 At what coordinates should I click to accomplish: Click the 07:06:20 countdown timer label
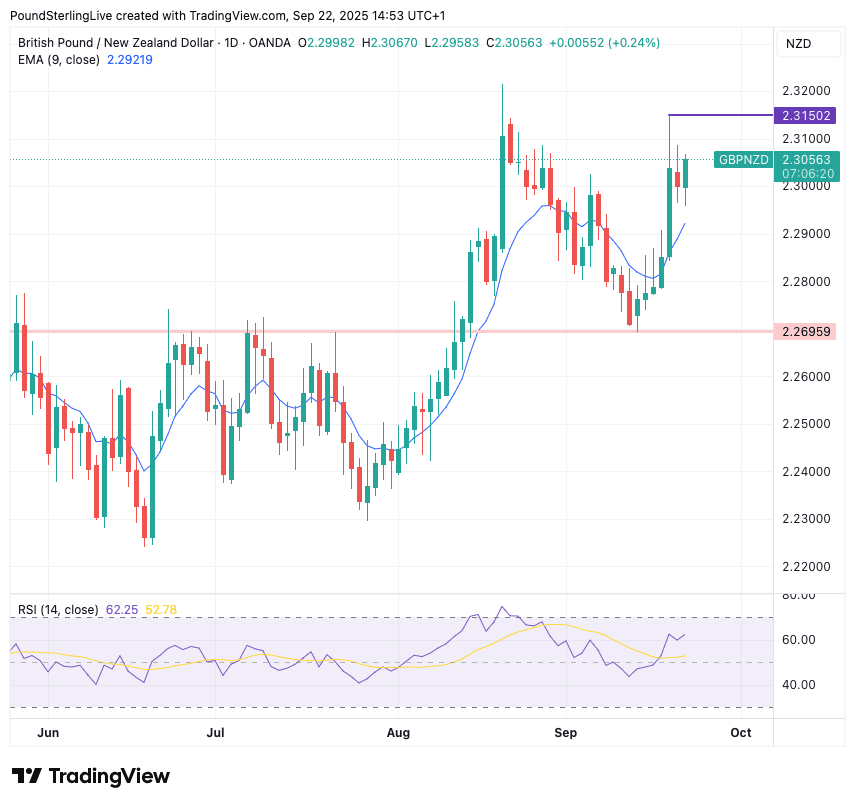(x=807, y=173)
